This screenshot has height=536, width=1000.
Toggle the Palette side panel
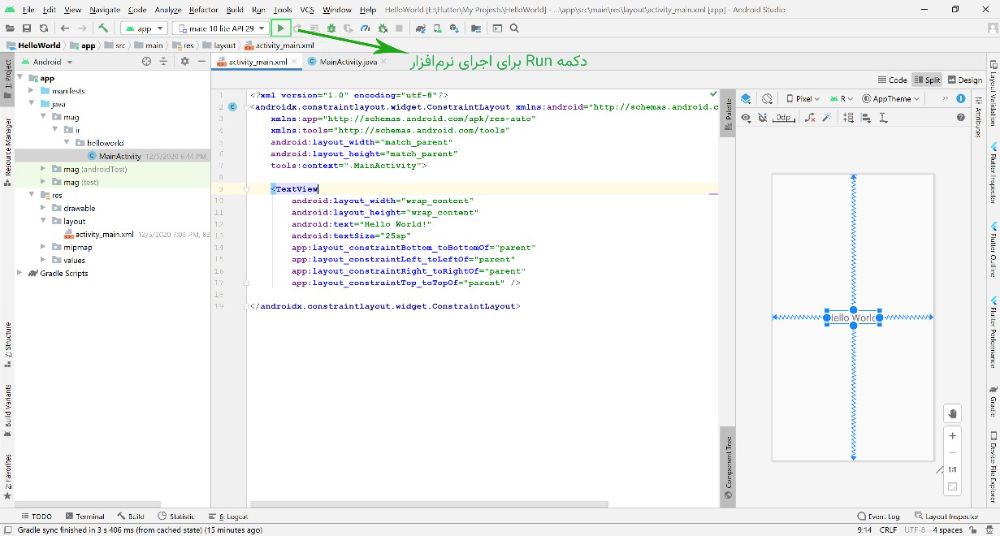[728, 115]
